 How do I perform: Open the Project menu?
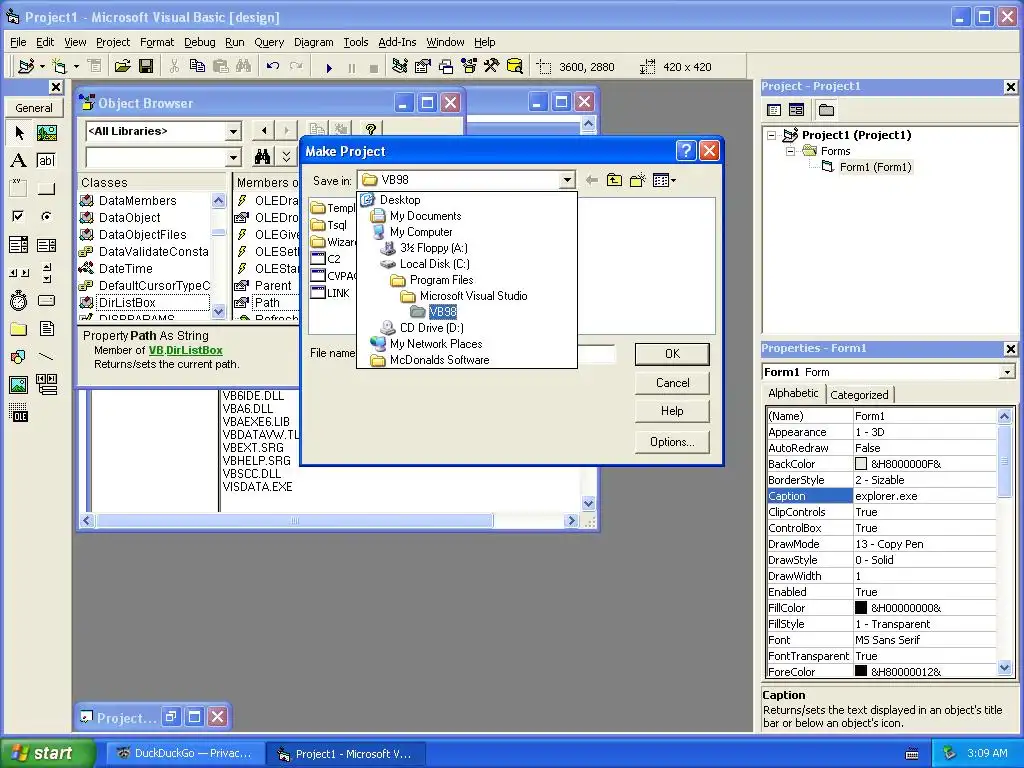pos(113,42)
